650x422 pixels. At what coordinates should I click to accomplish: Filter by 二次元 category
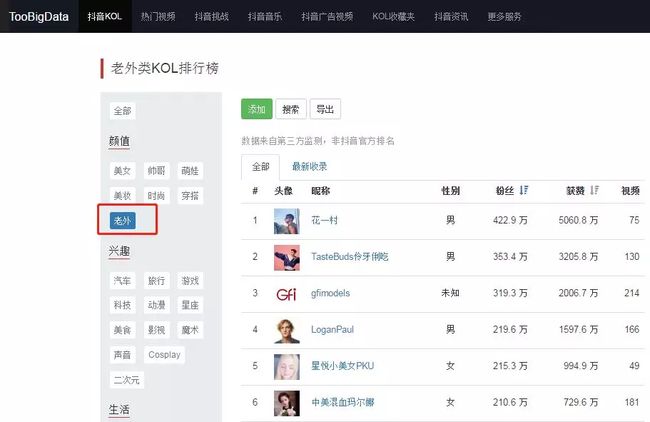pos(126,380)
